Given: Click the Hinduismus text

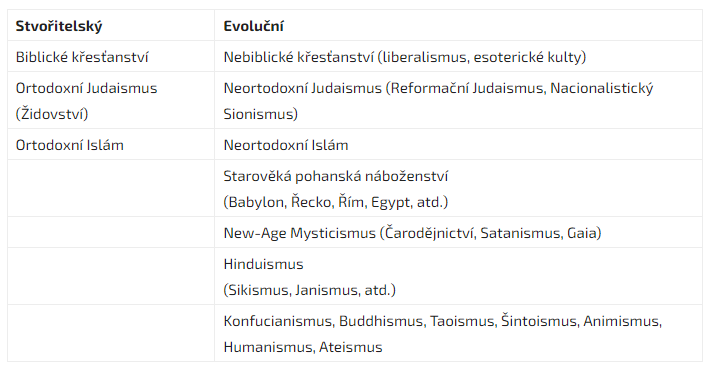Looking at the screenshot, I should tap(263, 264).
